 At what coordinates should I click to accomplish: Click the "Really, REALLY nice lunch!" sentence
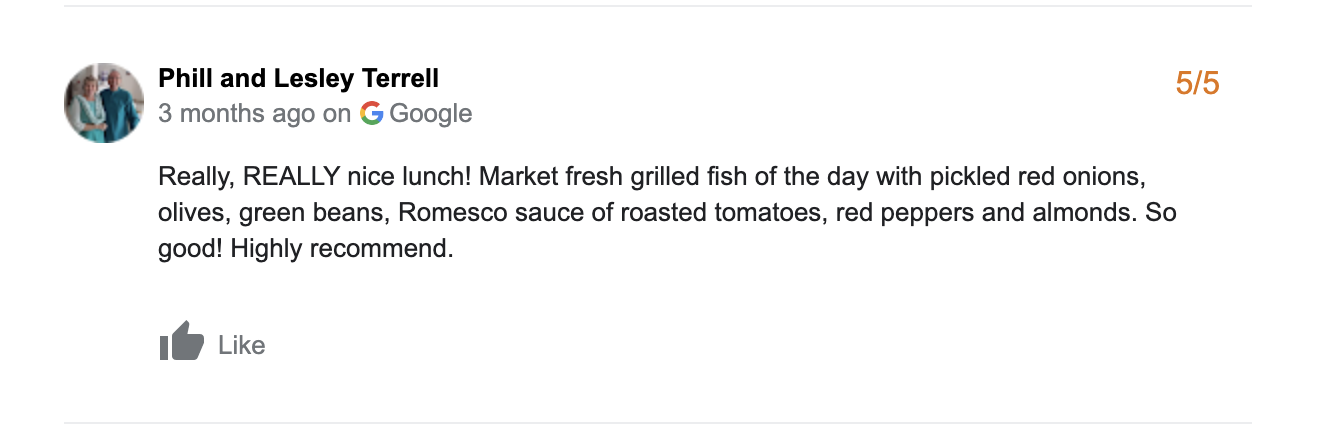click(316, 177)
